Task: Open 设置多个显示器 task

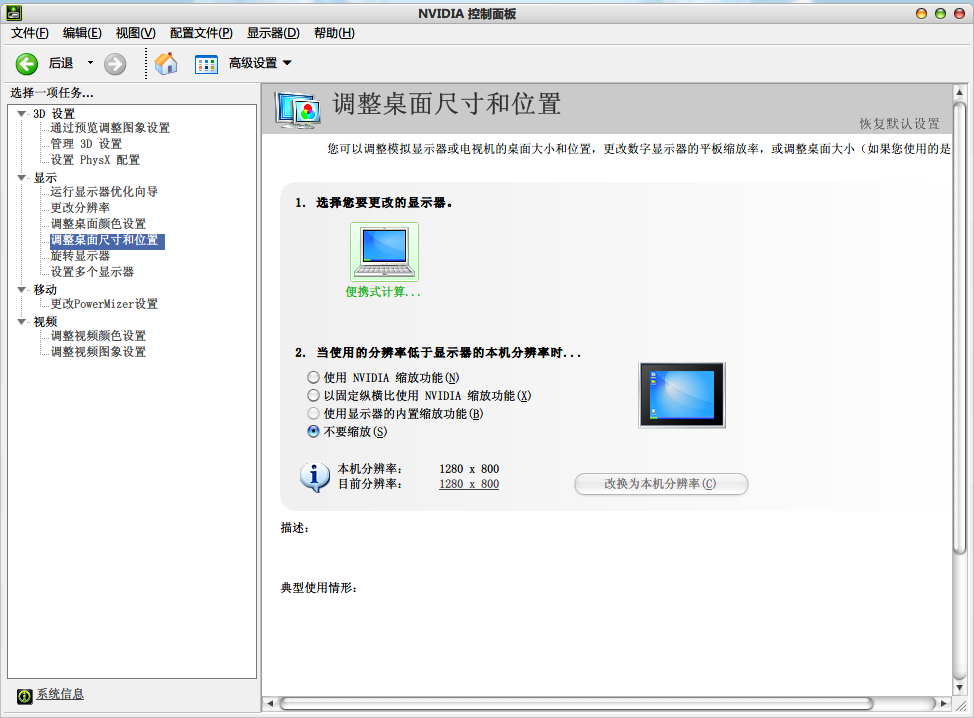Action: pos(92,272)
